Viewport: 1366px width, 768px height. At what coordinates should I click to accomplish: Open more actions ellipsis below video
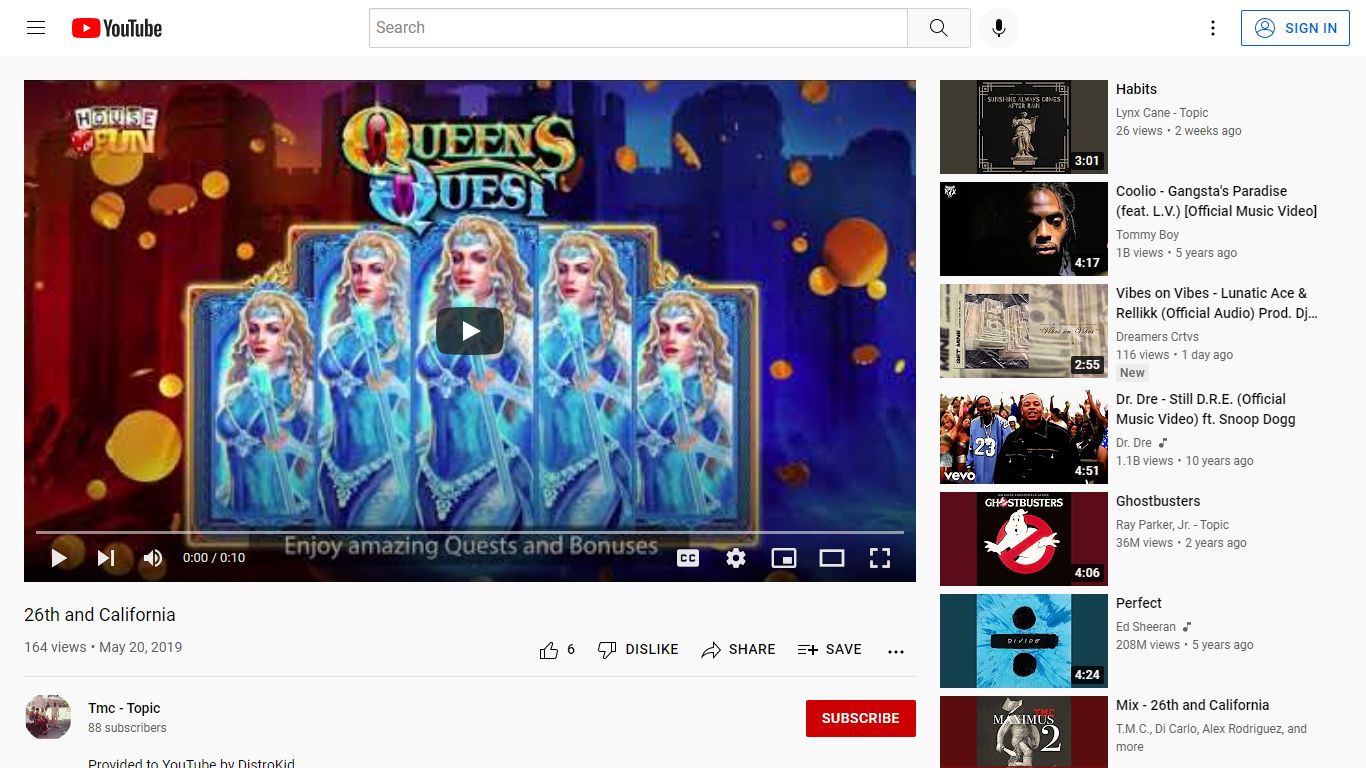896,651
